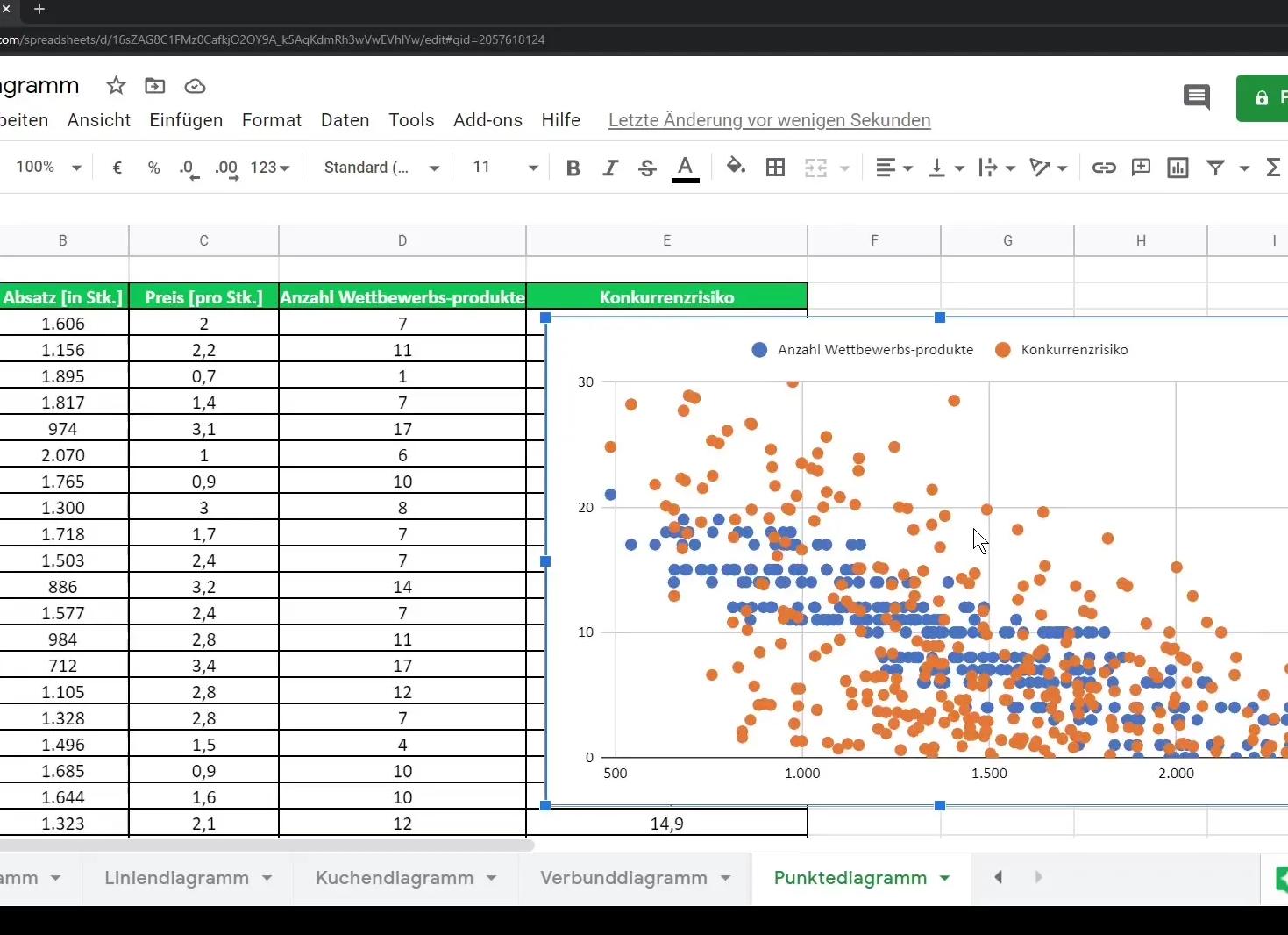This screenshot has height=935, width=1288.
Task: Open comment history speech bubble
Action: point(1196,96)
